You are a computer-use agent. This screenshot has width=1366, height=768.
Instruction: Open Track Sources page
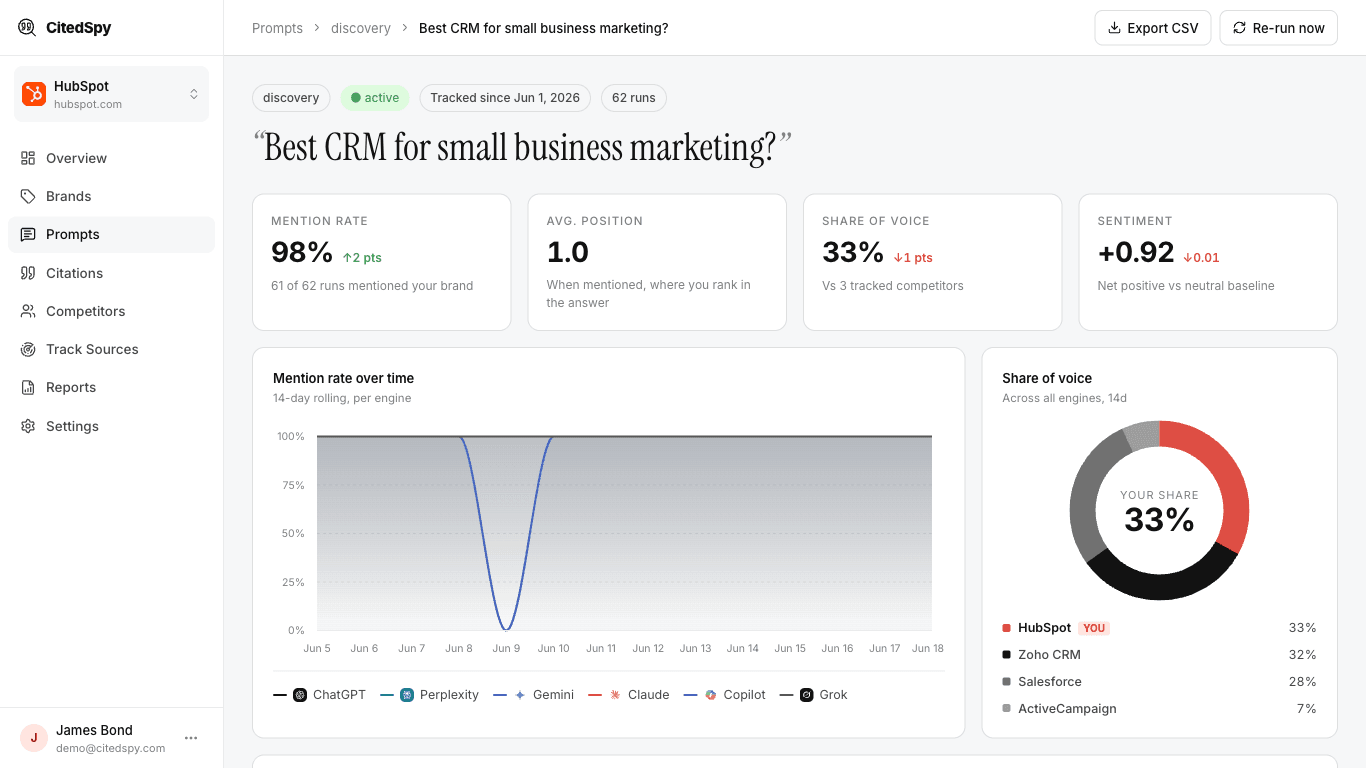[111, 349]
